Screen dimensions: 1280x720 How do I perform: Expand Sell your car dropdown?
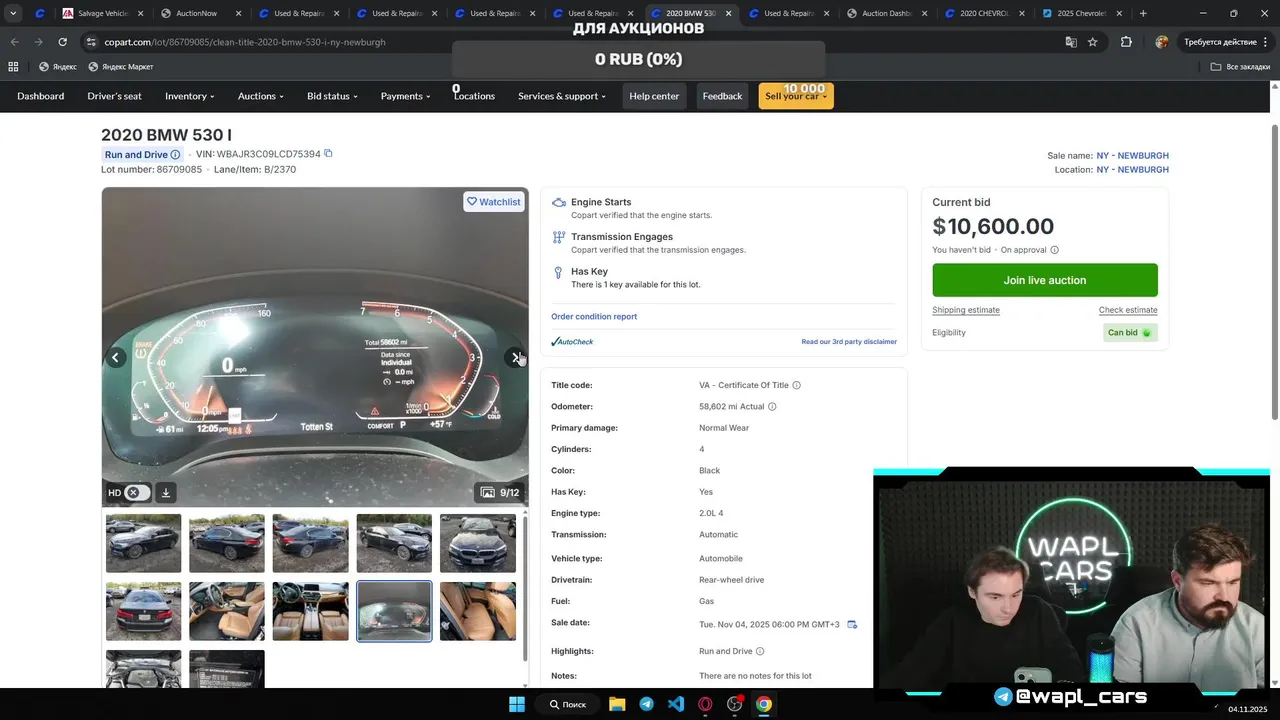(796, 96)
